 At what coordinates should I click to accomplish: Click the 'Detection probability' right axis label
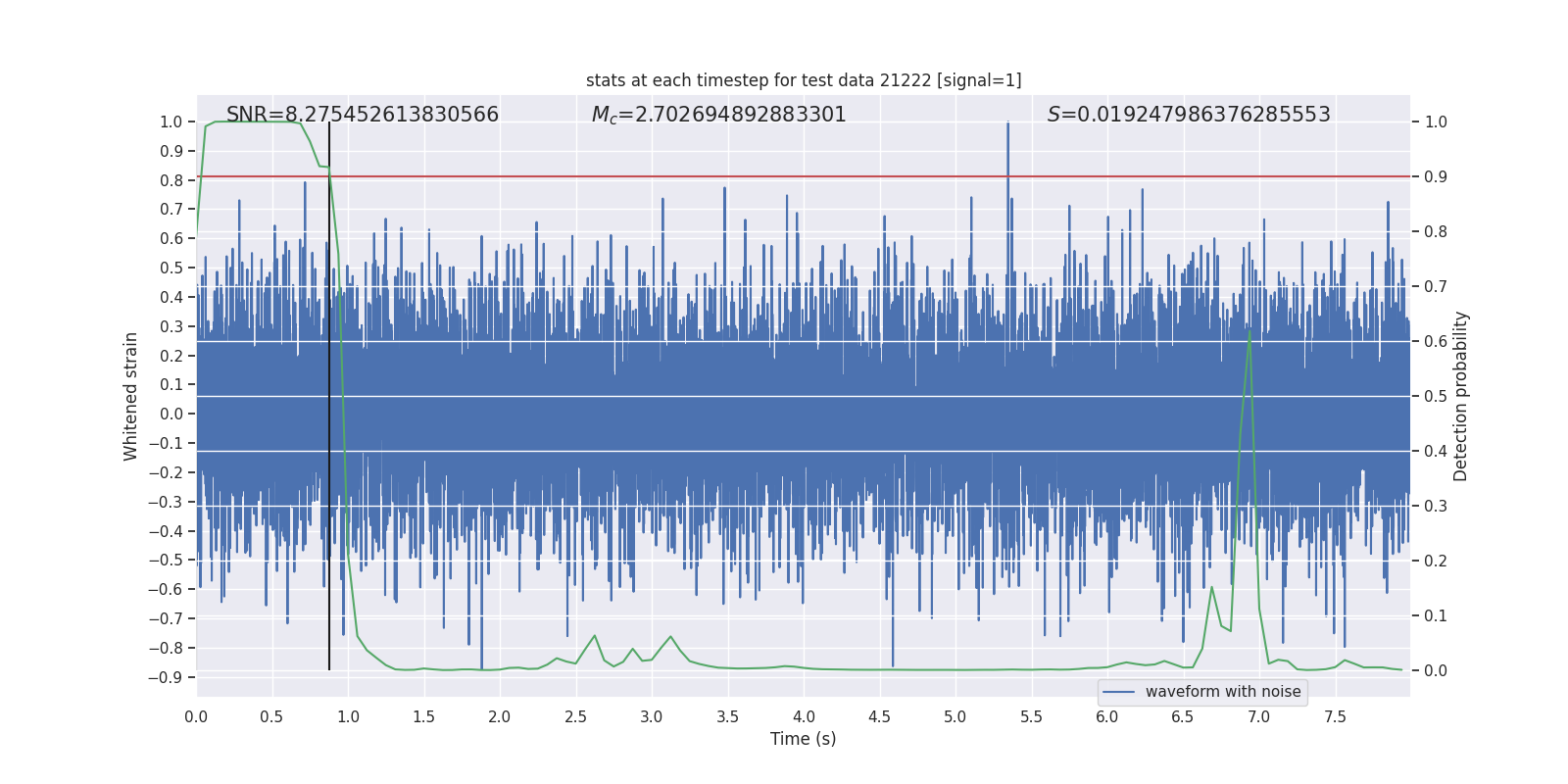tap(1460, 396)
